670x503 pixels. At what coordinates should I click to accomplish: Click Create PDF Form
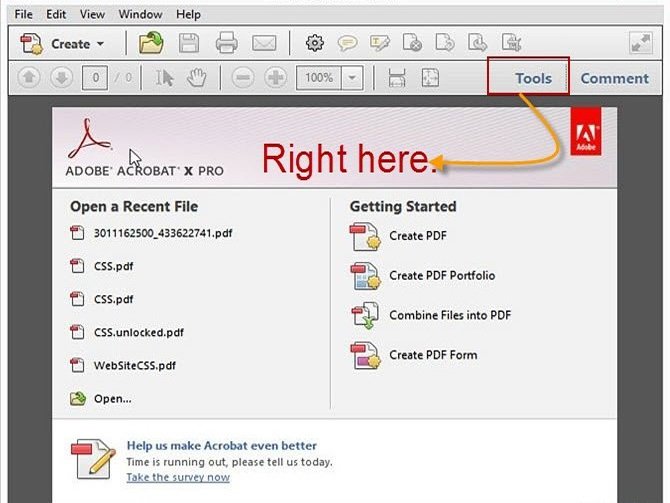(433, 355)
